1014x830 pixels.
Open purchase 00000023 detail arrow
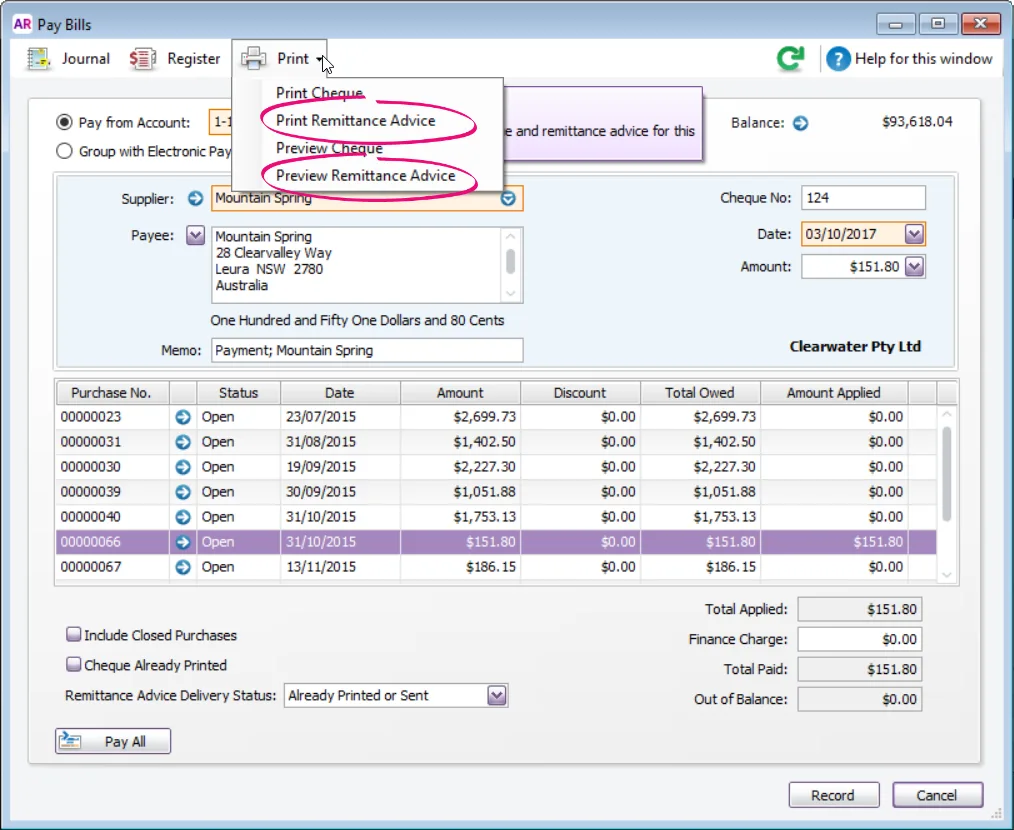[x=183, y=417]
